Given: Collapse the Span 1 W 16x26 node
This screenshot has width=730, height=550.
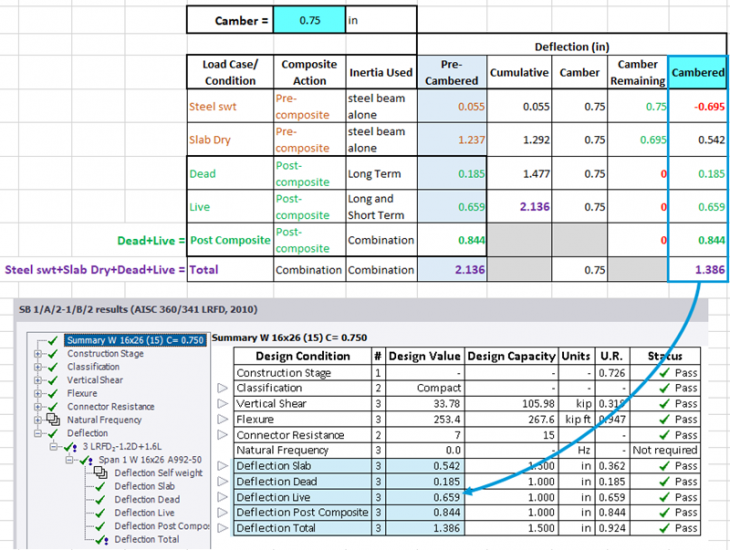Looking at the screenshot, I should (70, 460).
